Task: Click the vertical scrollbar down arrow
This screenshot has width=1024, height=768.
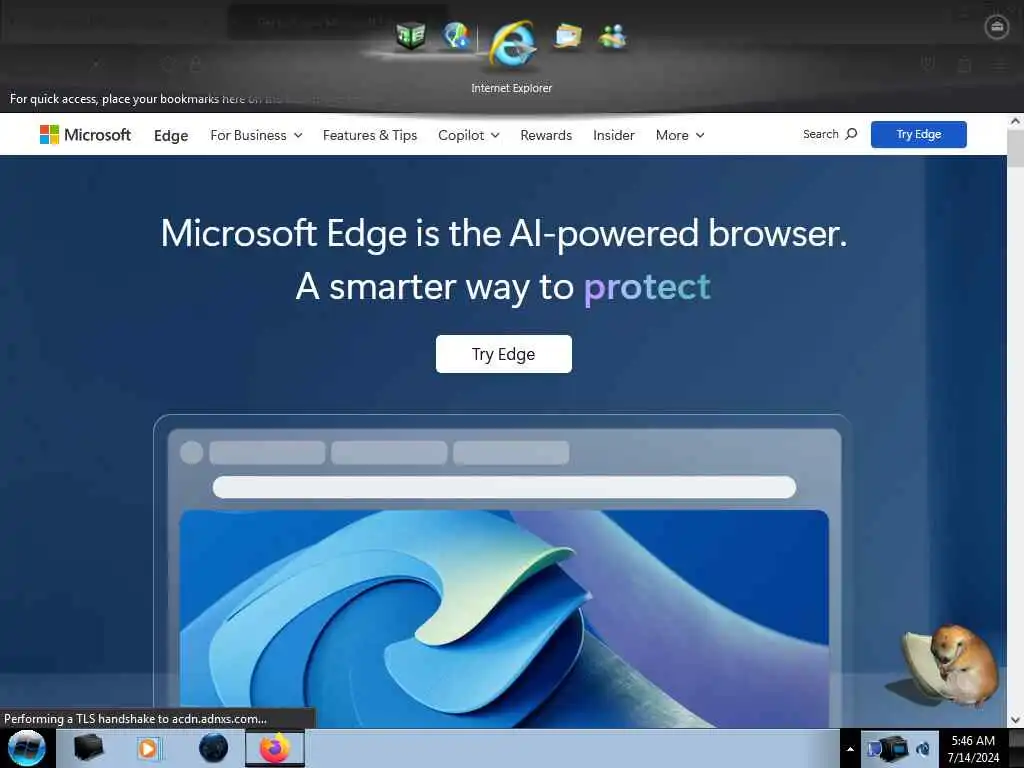Action: pyautogui.click(x=1015, y=720)
